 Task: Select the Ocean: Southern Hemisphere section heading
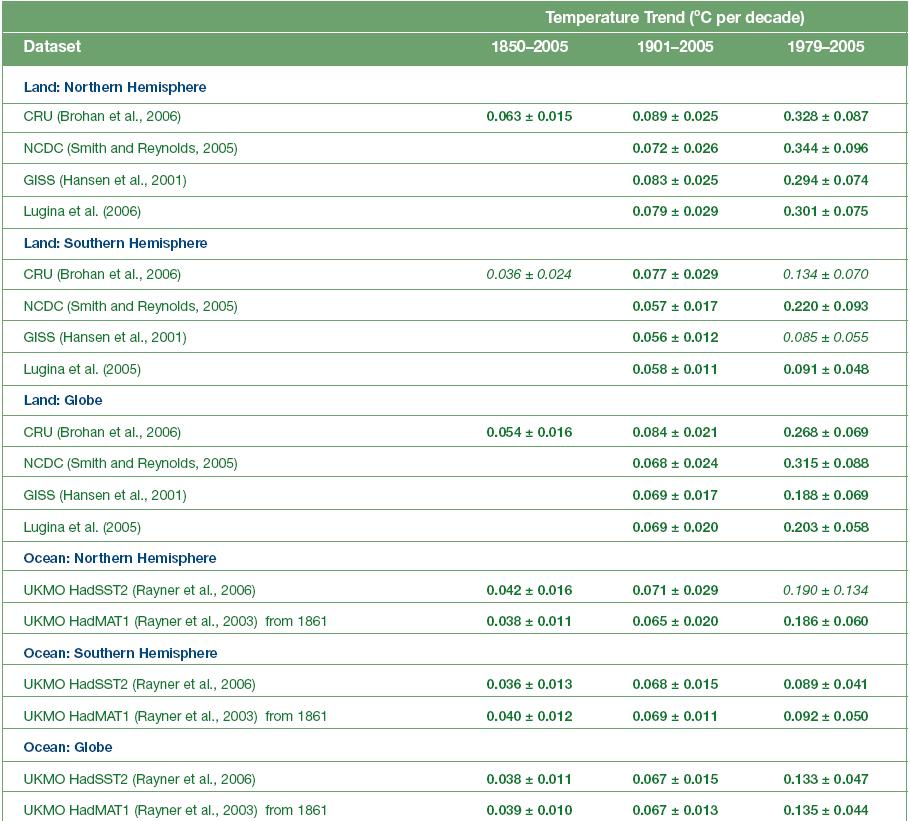(121, 653)
